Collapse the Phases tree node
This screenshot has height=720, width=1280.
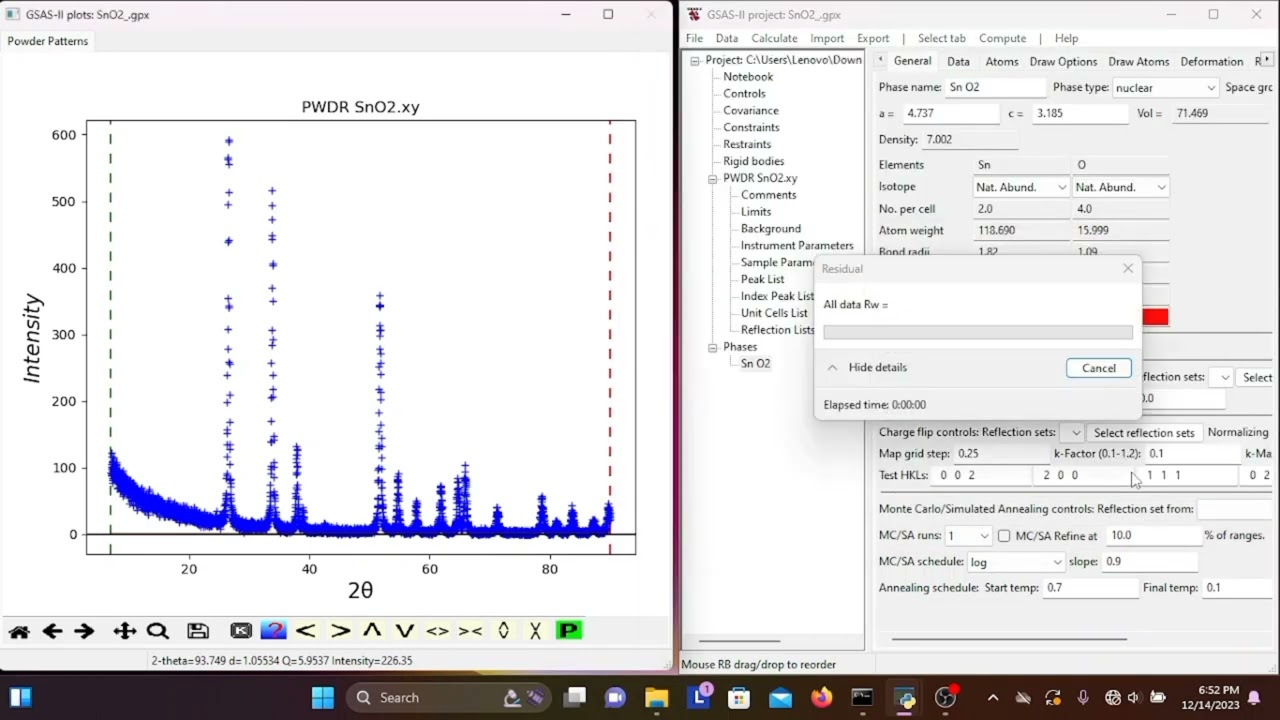pyautogui.click(x=712, y=347)
